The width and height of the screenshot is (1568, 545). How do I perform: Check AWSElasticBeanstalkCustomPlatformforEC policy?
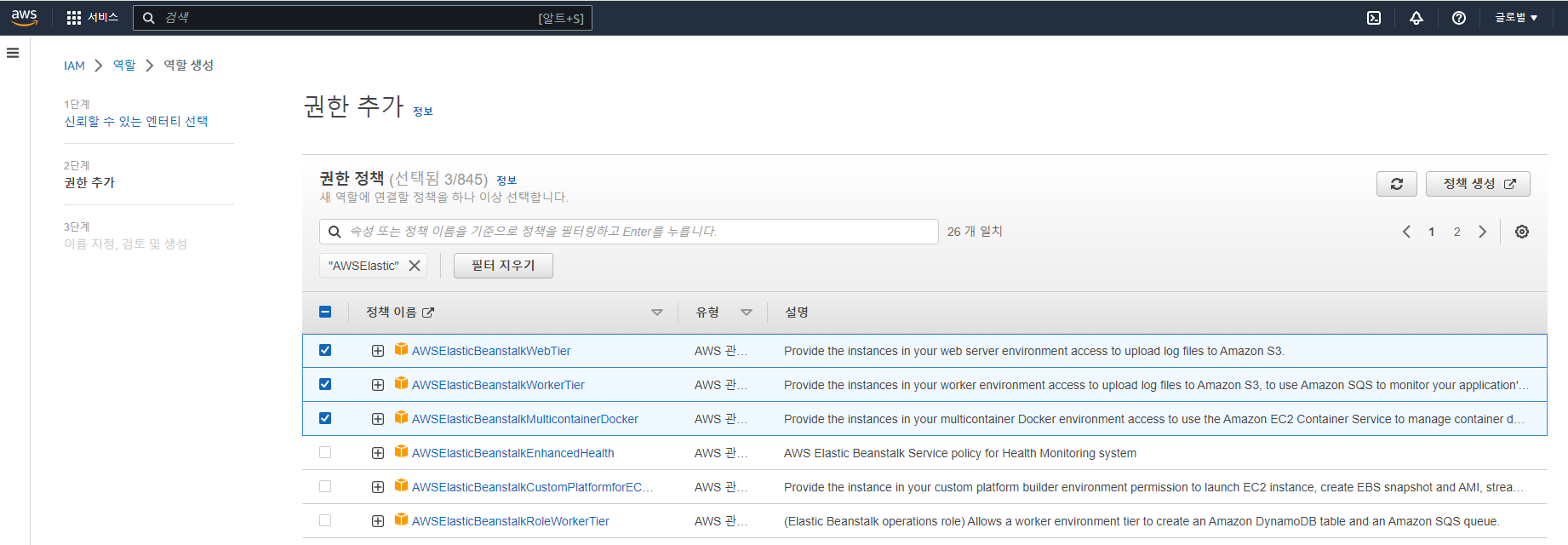(x=325, y=486)
